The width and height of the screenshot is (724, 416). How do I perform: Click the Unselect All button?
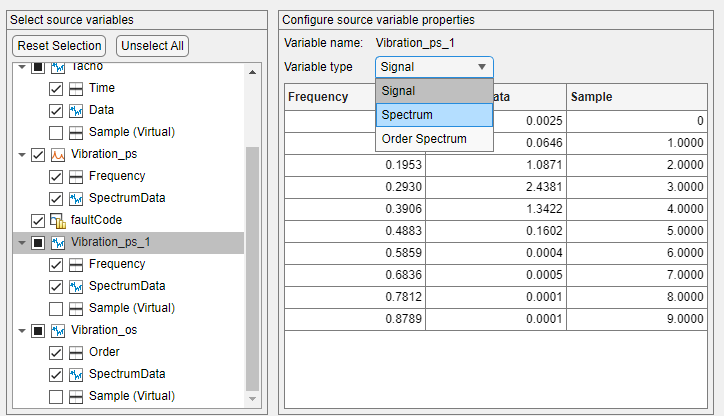click(x=152, y=46)
